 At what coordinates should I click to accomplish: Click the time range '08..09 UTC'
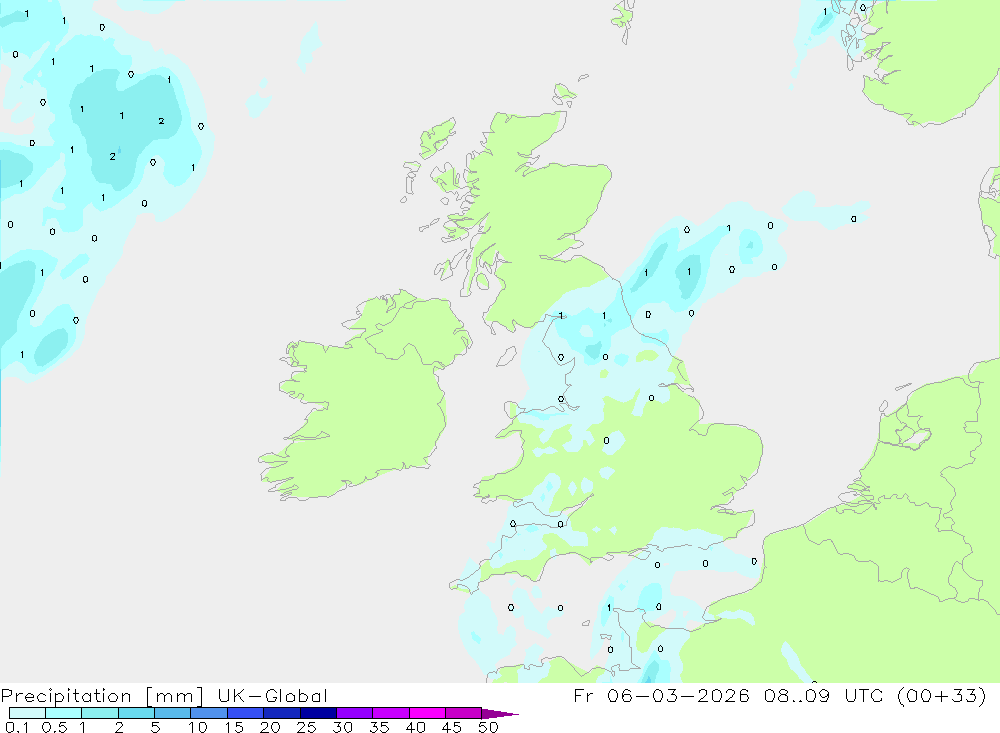[823, 695]
